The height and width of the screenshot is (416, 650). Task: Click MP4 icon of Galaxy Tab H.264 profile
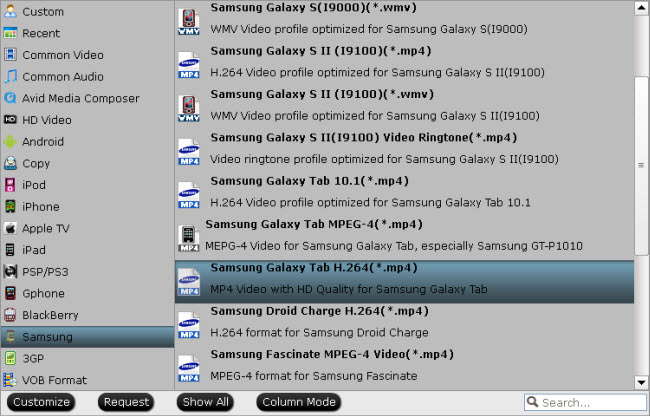point(189,282)
